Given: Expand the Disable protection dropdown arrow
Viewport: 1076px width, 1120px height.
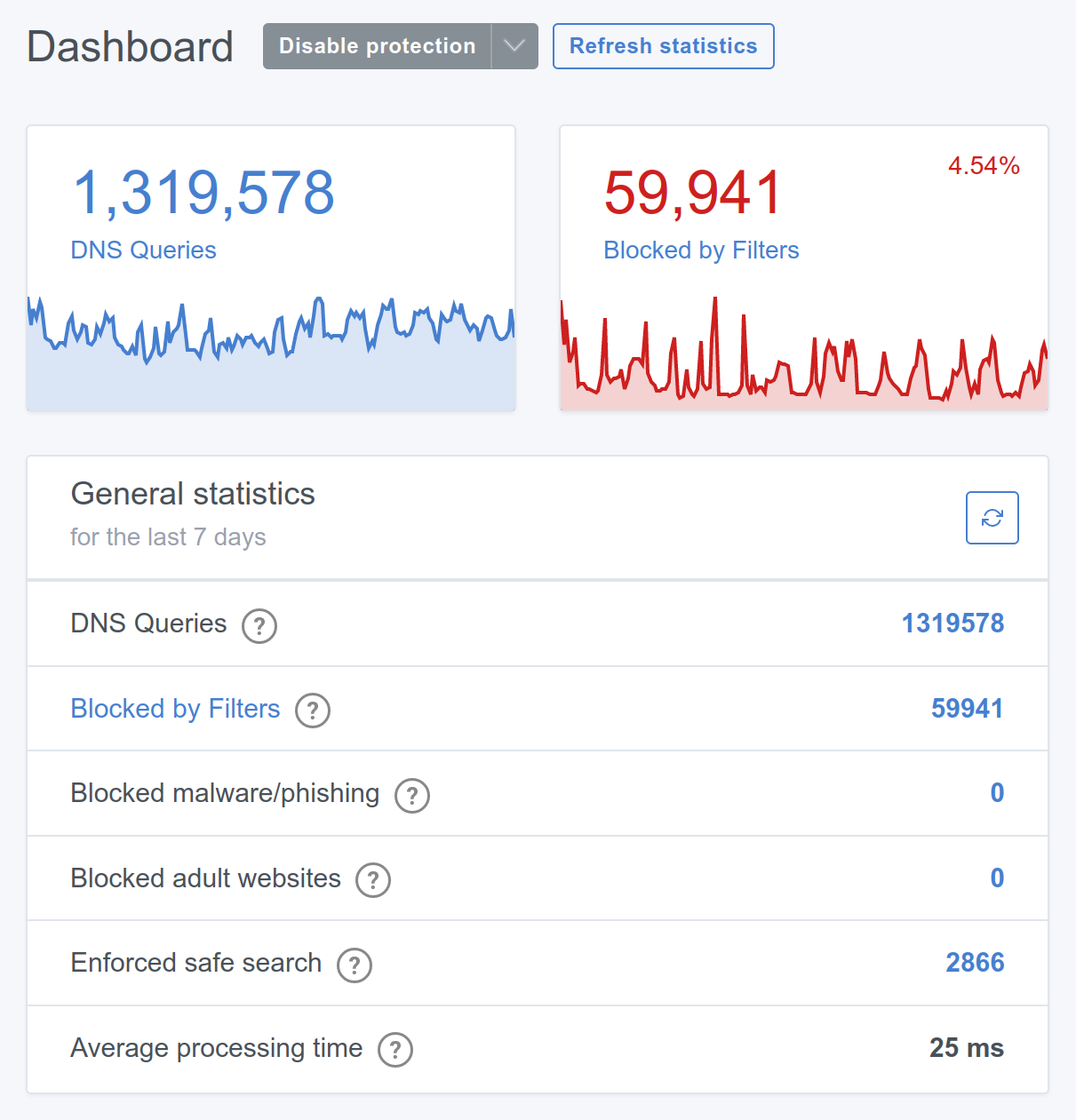Looking at the screenshot, I should (x=514, y=45).
